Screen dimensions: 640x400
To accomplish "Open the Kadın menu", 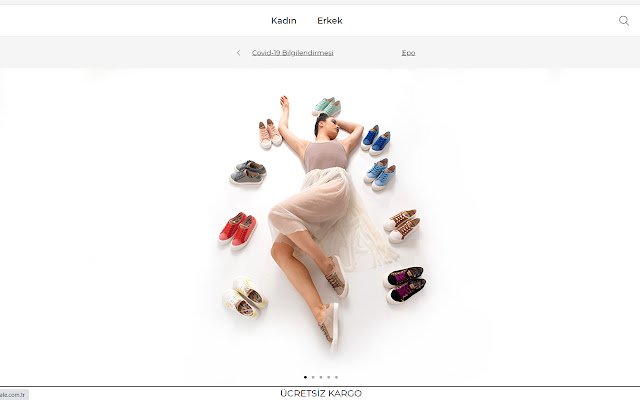I will pyautogui.click(x=284, y=20).
